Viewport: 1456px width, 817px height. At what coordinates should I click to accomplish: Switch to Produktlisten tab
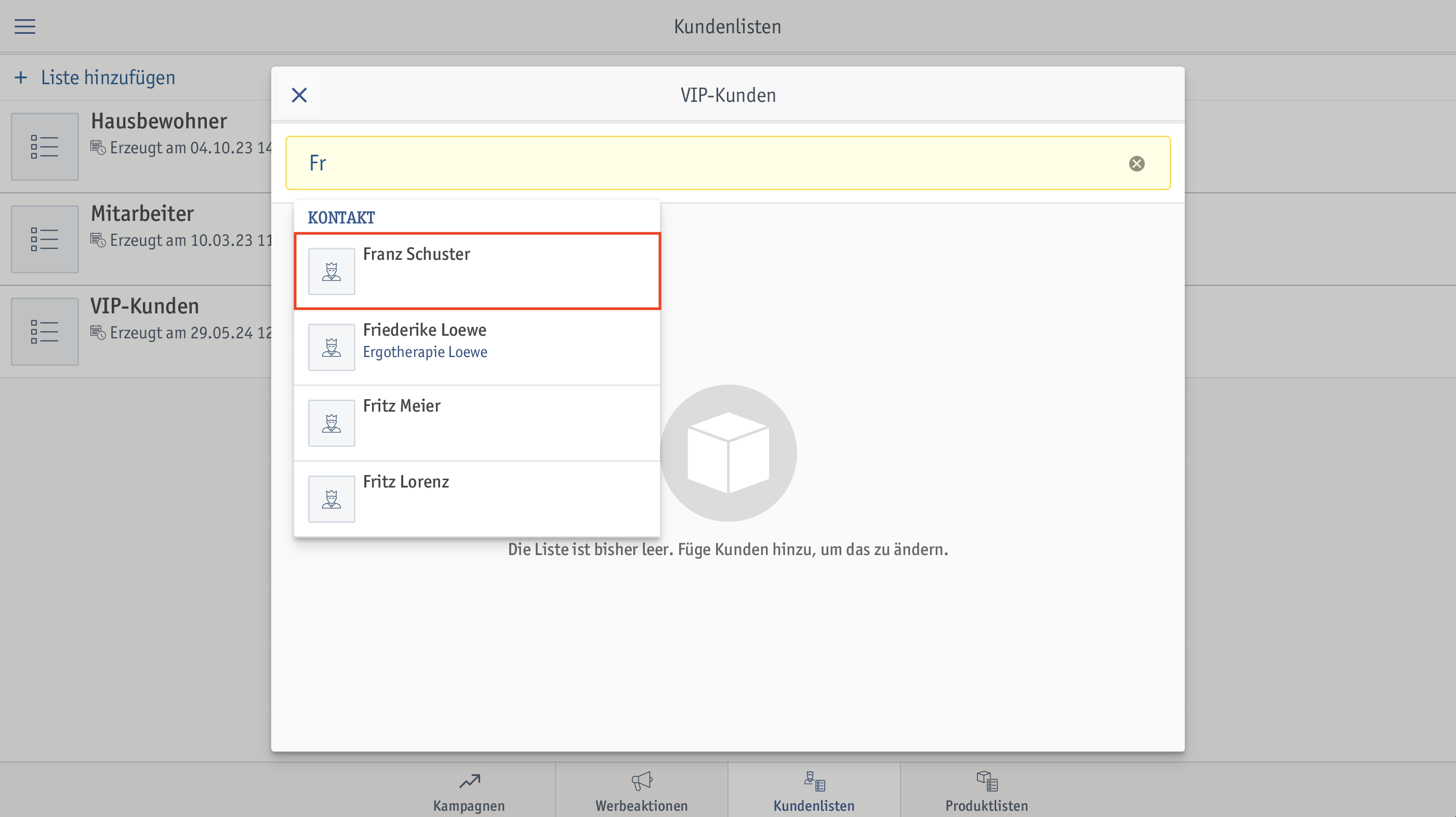click(986, 790)
